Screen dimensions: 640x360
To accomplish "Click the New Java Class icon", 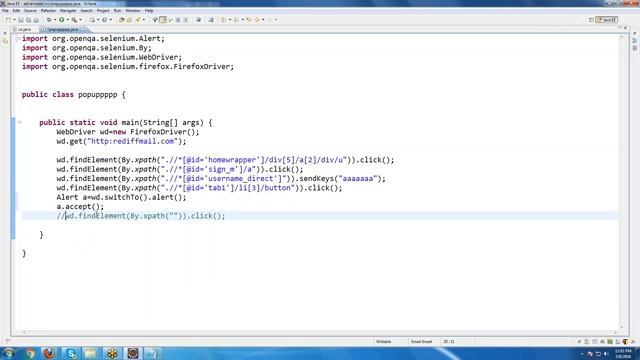I will pos(104,20).
